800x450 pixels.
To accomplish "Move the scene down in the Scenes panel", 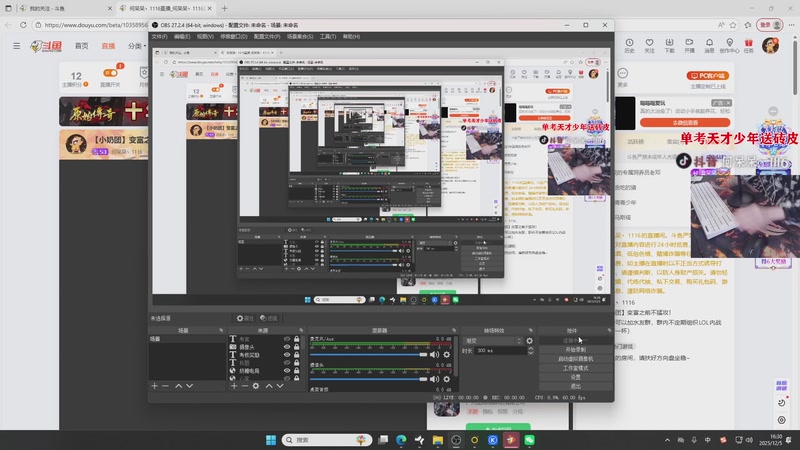I will [189, 386].
